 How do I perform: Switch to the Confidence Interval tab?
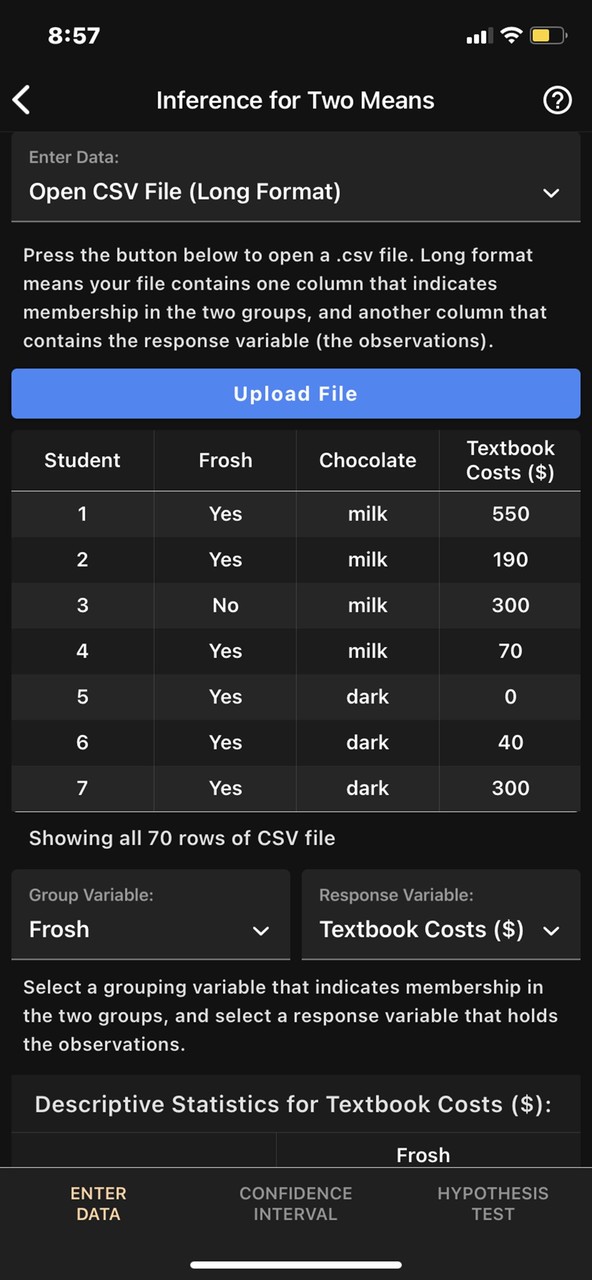295,1203
